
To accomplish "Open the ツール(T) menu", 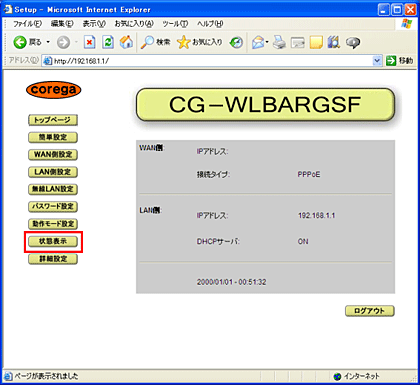I will (x=175, y=24).
